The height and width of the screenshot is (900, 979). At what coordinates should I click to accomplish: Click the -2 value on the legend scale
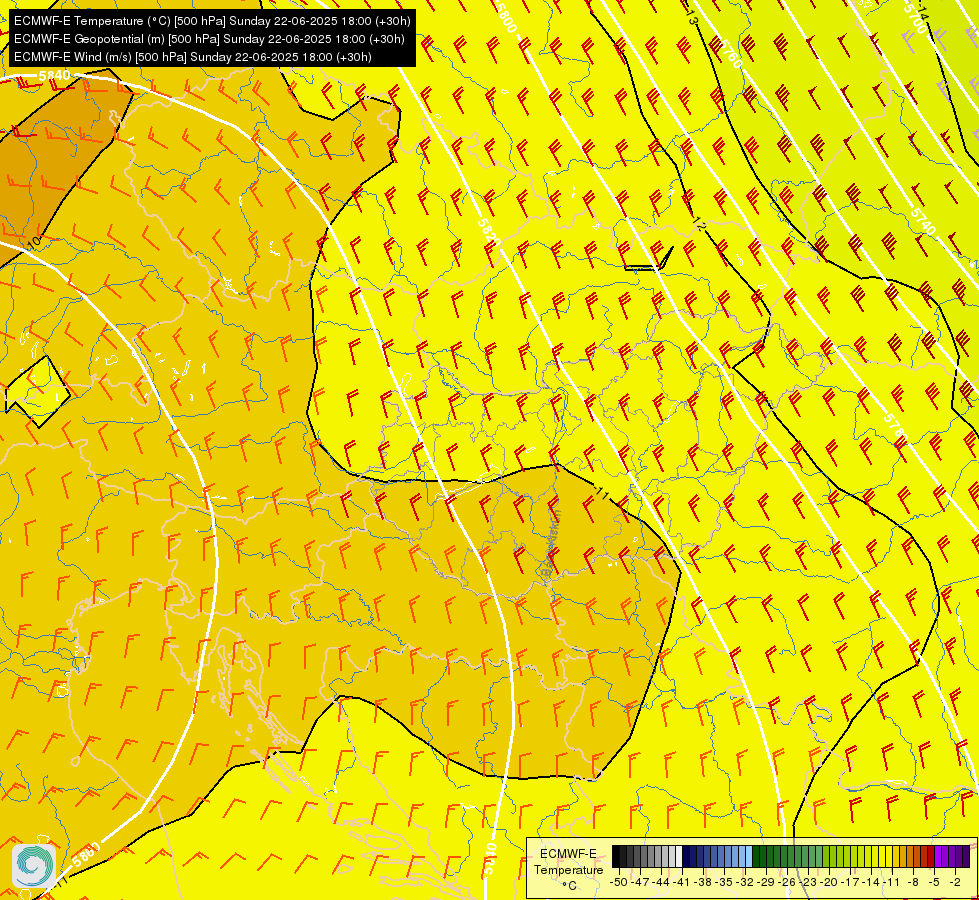[955, 883]
